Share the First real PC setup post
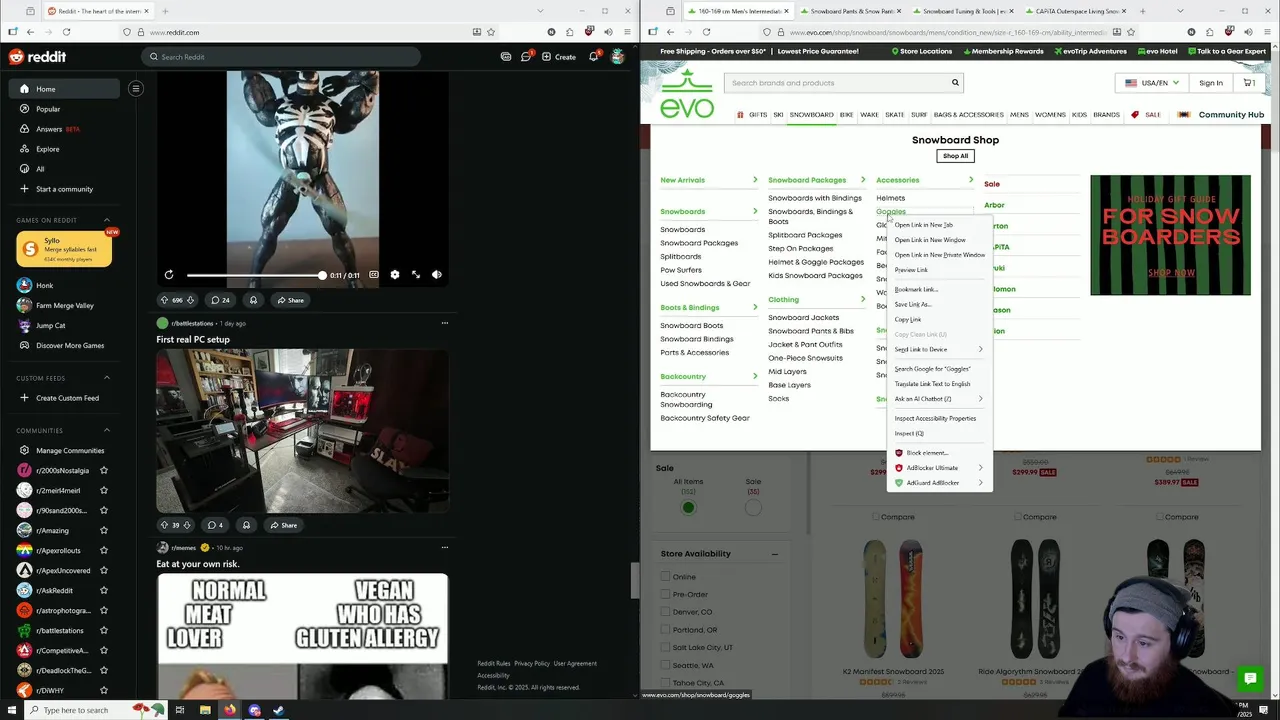Screen dimensions: 1280x720 coord(283,525)
